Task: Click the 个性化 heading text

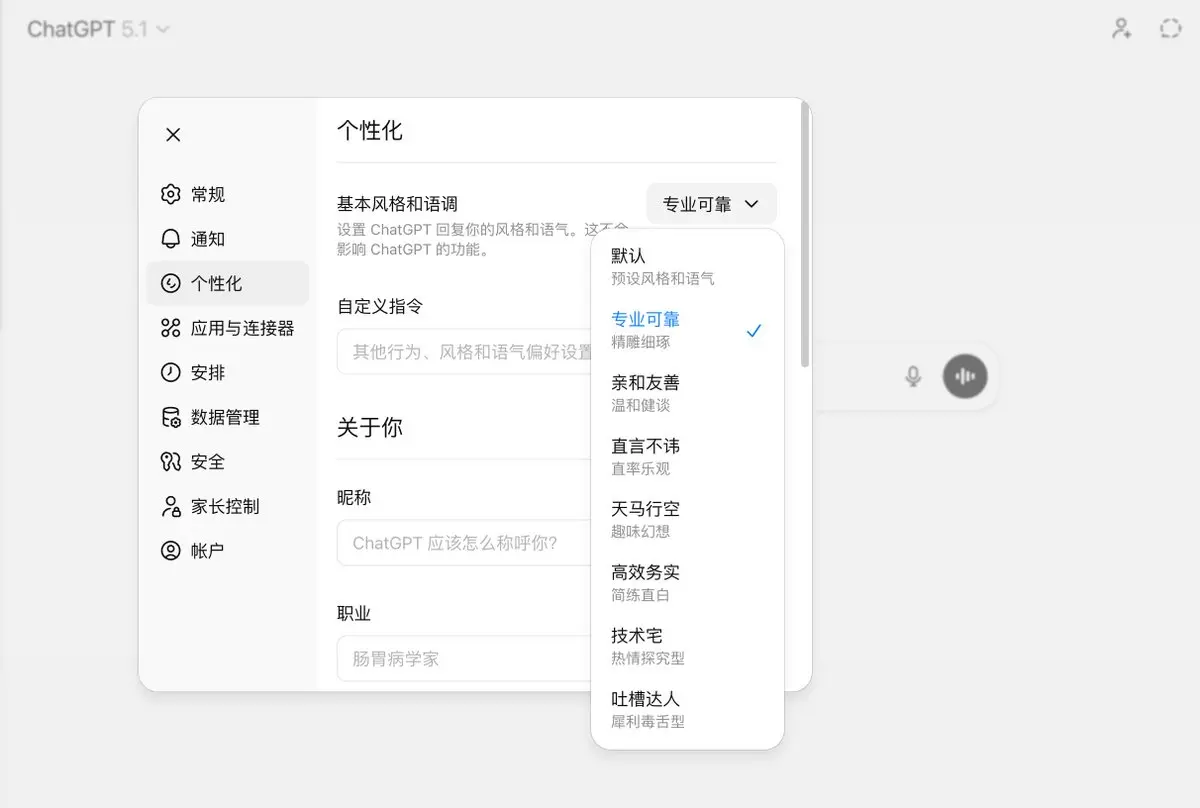Action: coord(370,130)
